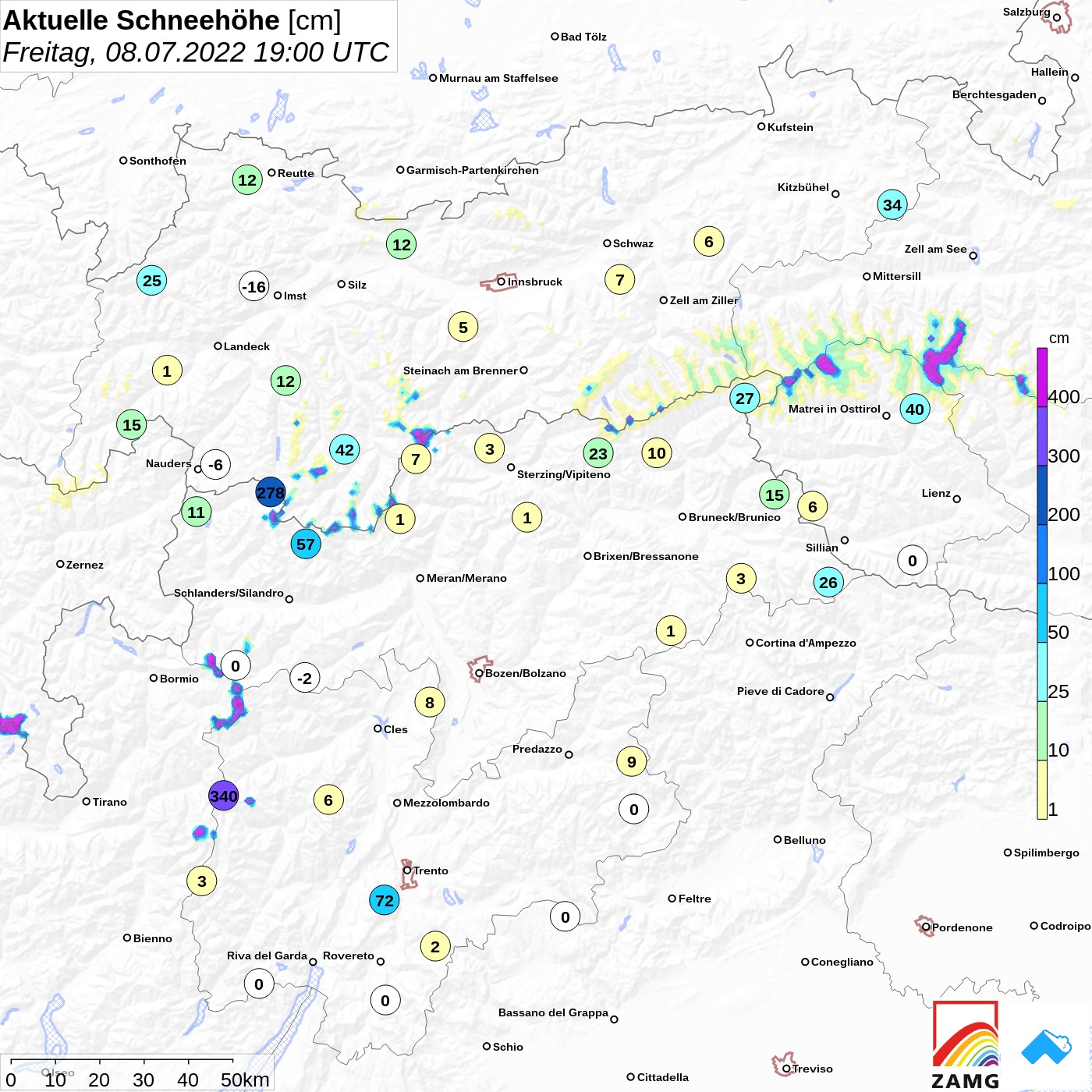The width and height of the screenshot is (1092, 1092).
Task: Click the Mezzolombardo town label
Action: pyautogui.click(x=446, y=803)
